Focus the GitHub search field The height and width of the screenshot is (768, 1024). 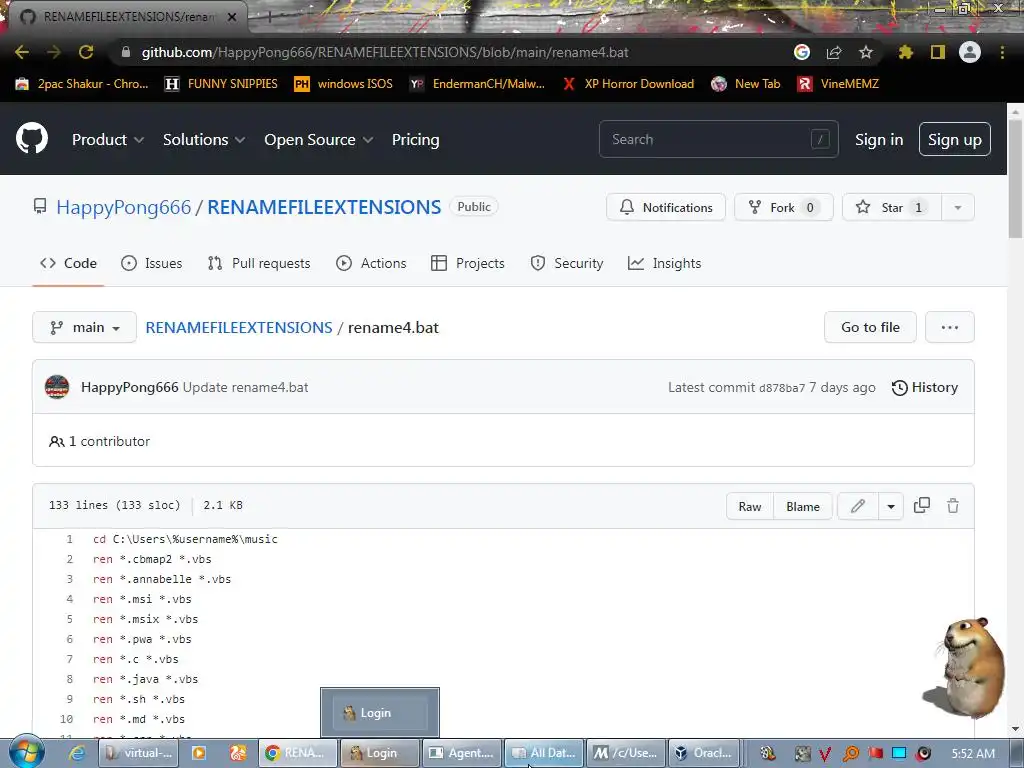tap(718, 139)
